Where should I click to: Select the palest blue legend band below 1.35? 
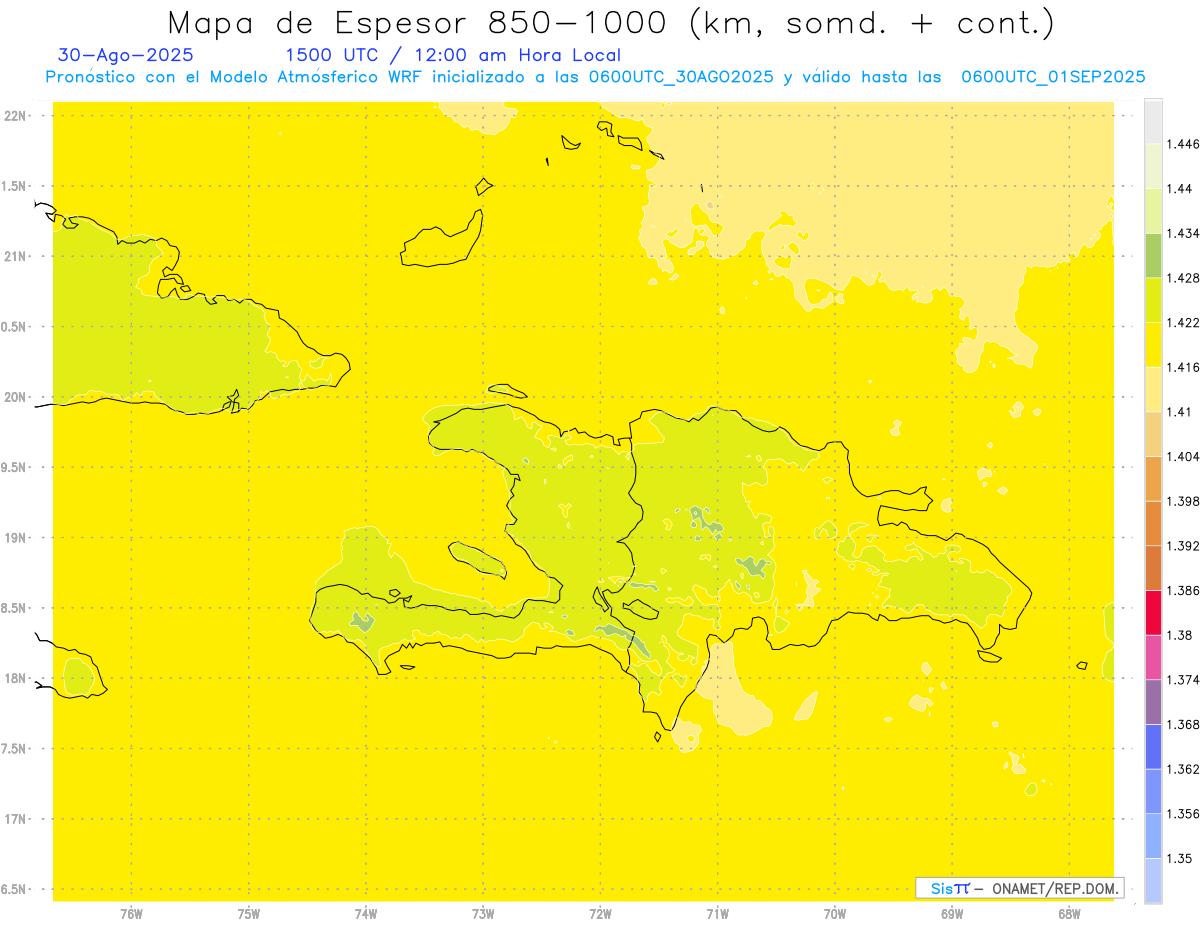[x=1153, y=881]
